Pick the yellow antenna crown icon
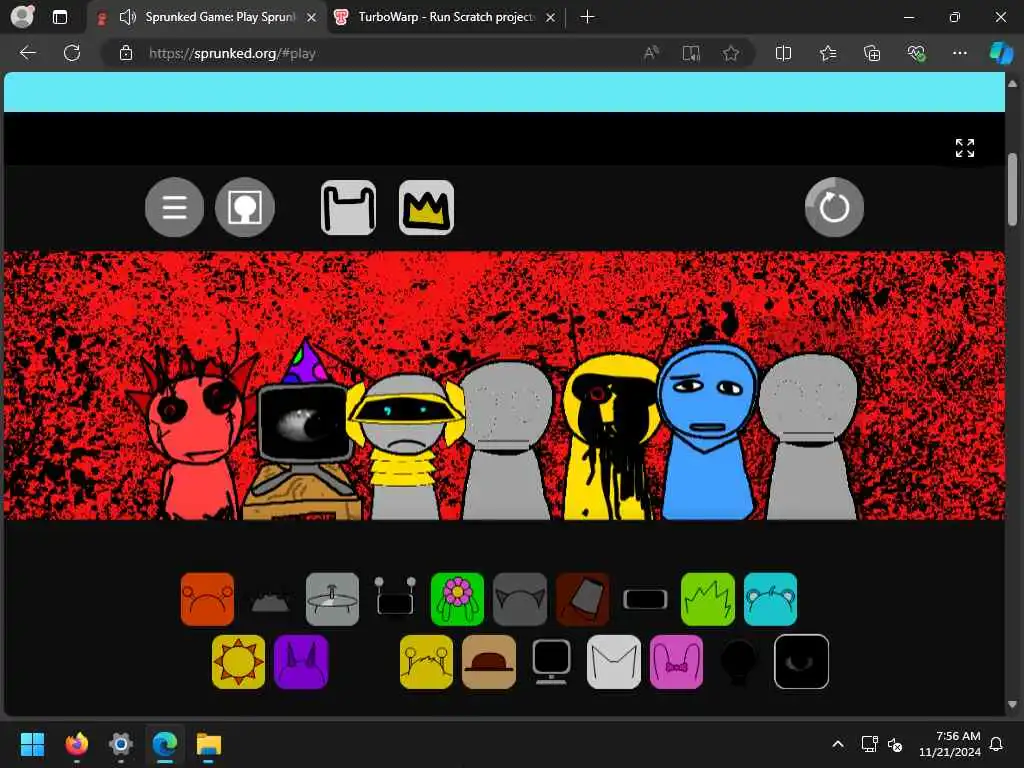 coord(426,662)
